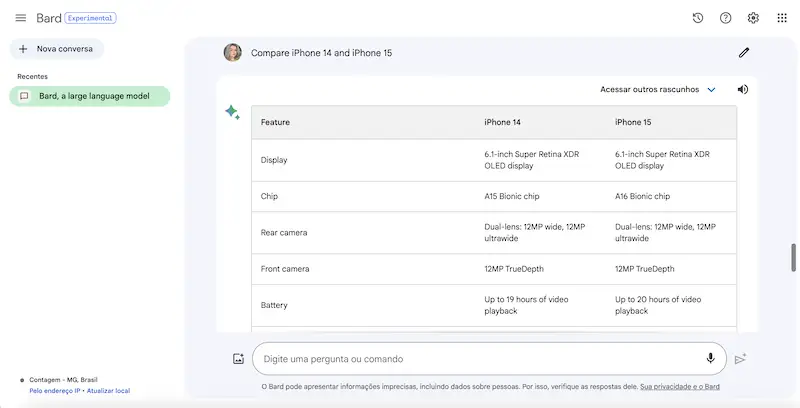Click the Recentes section label

[x=33, y=76]
